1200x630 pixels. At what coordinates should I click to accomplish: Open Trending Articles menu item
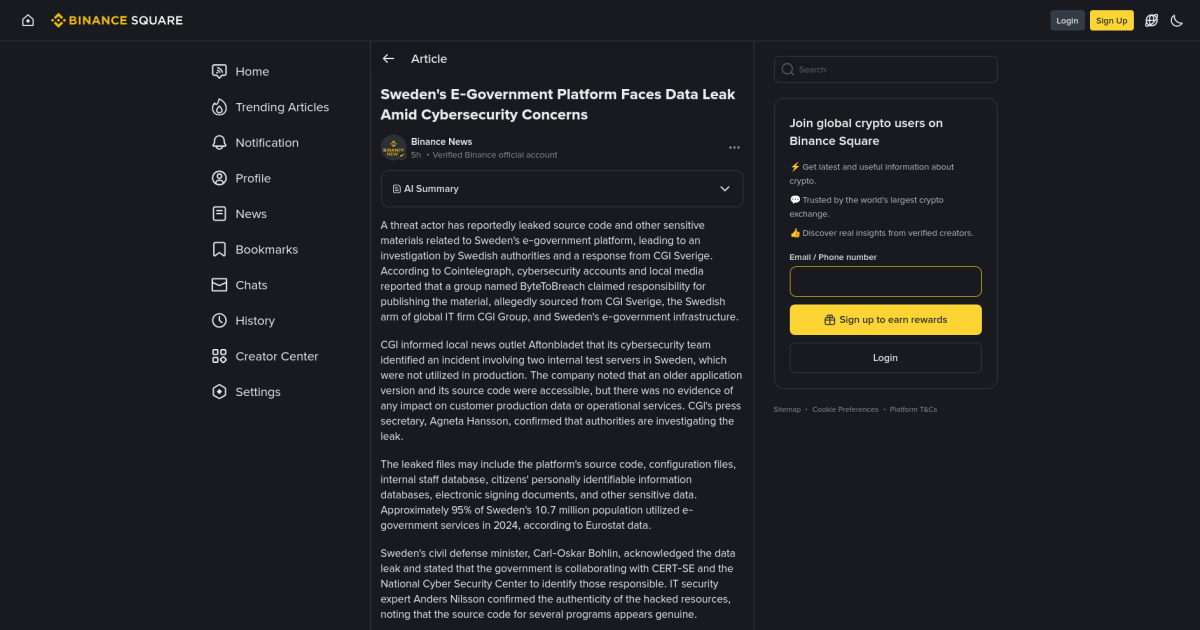282,107
